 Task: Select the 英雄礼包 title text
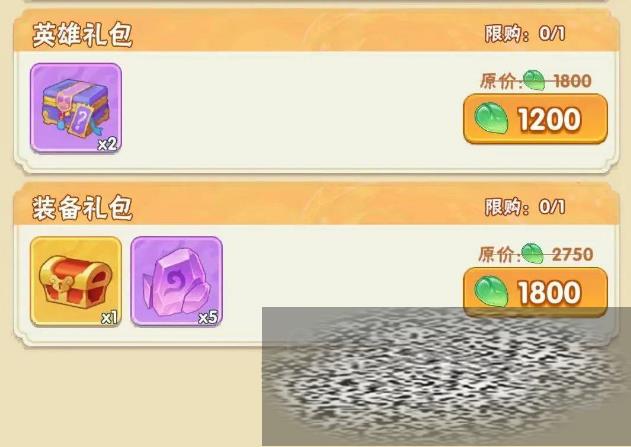82,35
